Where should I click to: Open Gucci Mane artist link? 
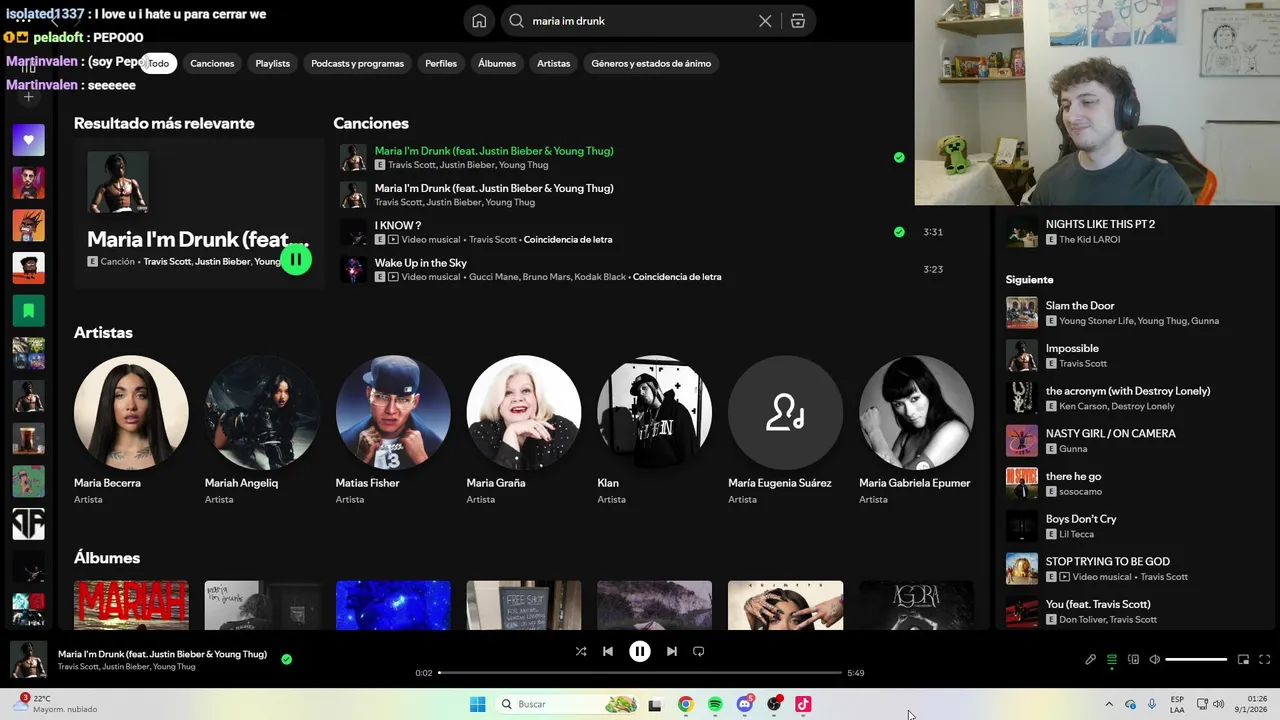495,277
